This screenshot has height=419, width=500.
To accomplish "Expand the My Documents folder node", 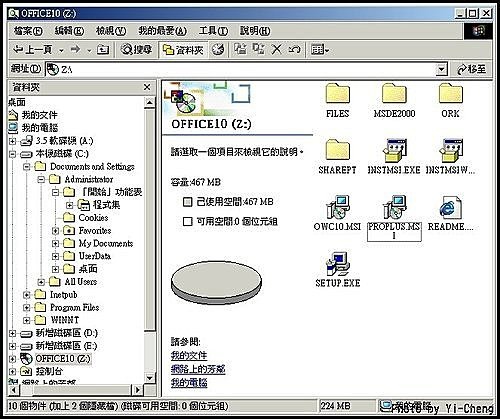I will coord(55,244).
